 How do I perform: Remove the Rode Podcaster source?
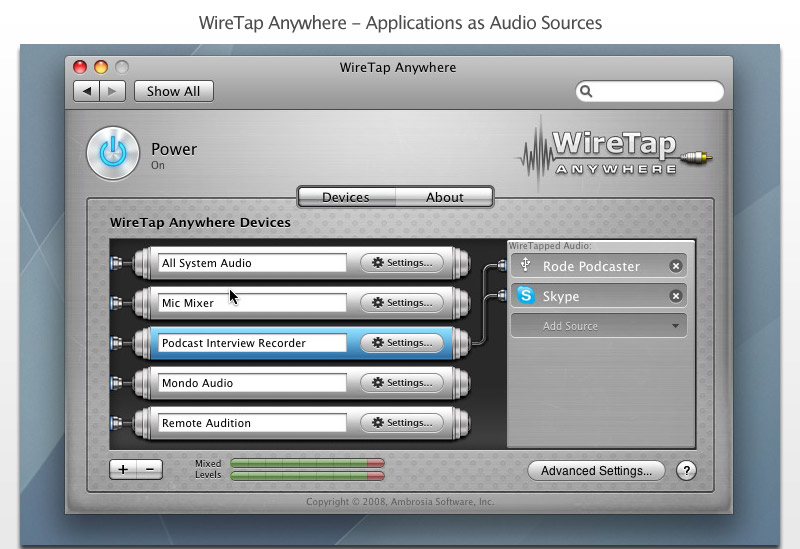[676, 266]
